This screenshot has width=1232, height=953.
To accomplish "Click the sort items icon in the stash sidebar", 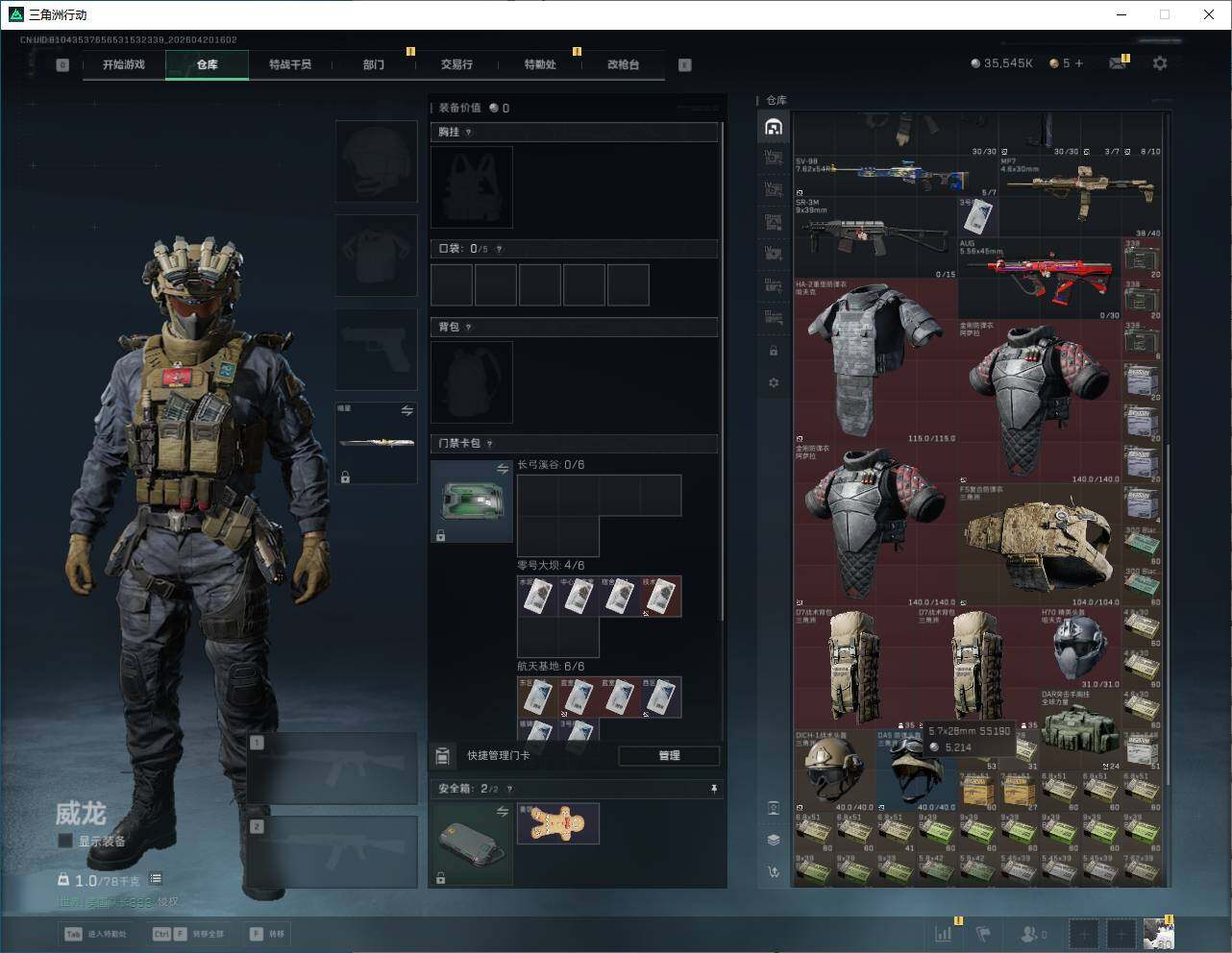I will point(774,872).
